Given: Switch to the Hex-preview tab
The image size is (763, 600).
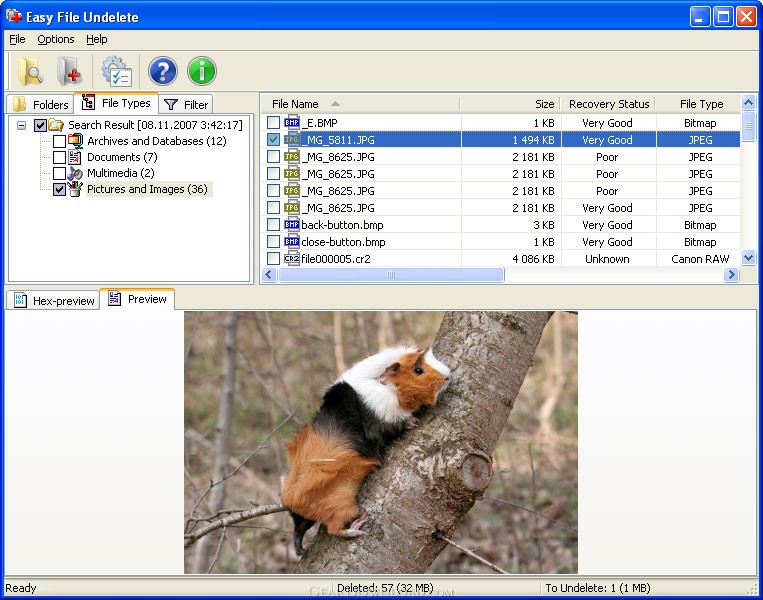Looking at the screenshot, I should [x=54, y=300].
